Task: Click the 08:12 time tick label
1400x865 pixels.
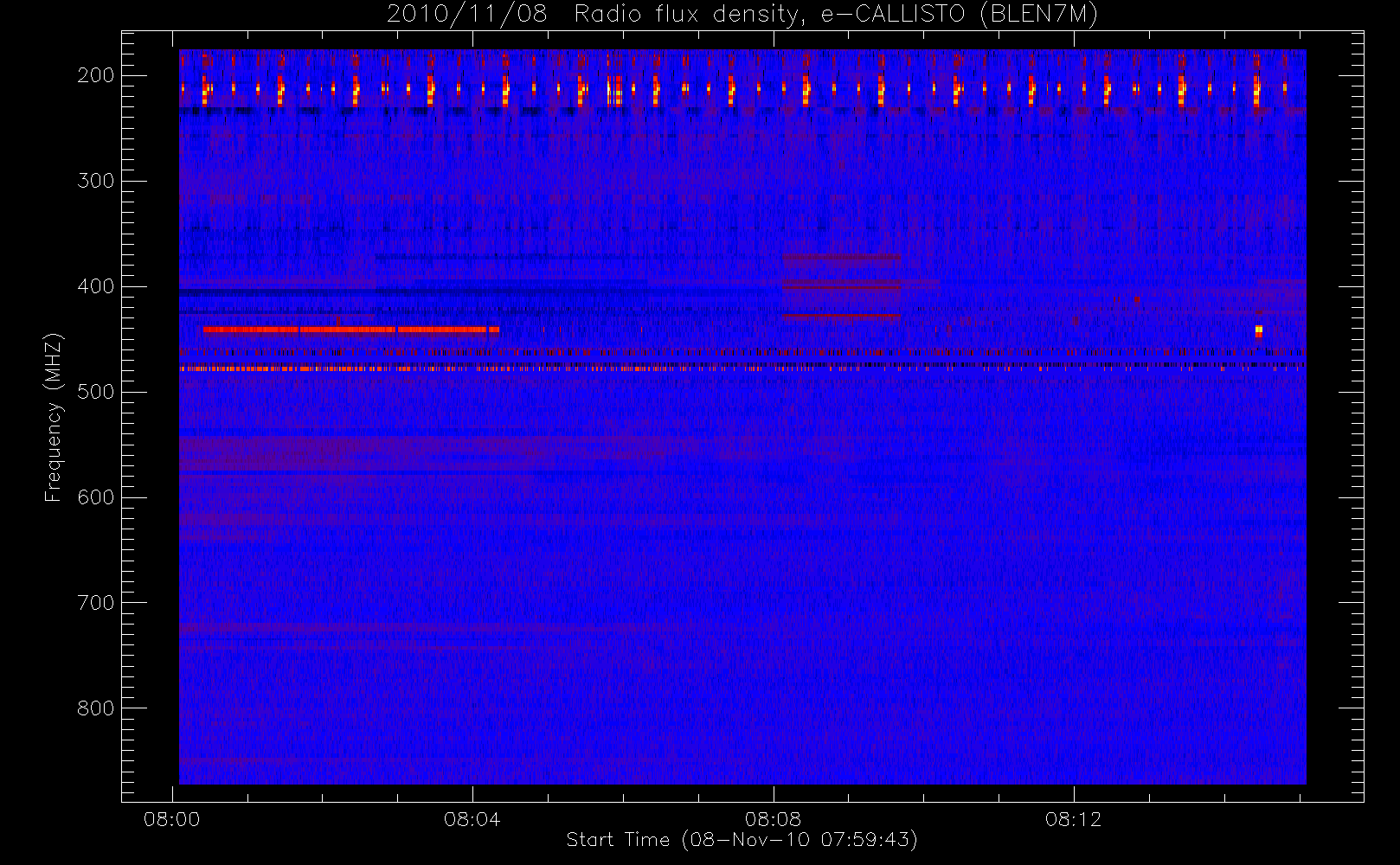Action: [1073, 819]
